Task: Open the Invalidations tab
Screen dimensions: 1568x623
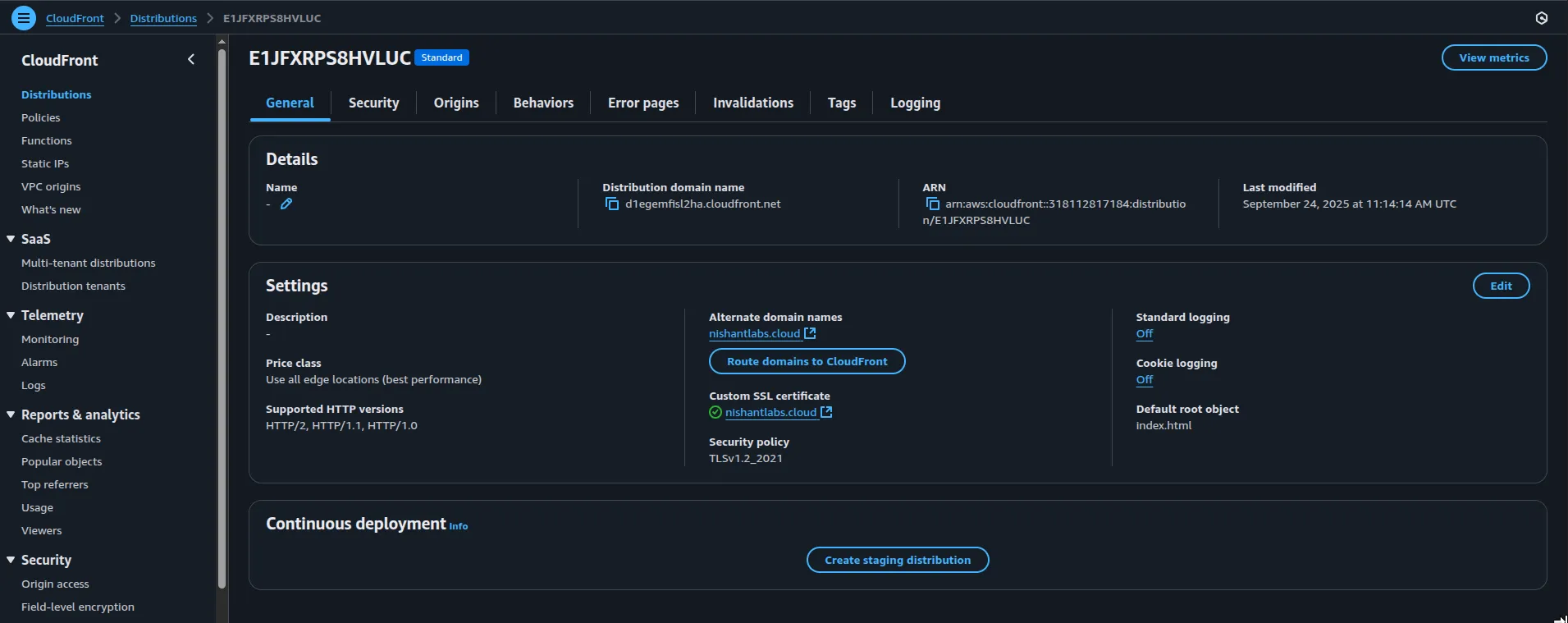Action: [752, 103]
